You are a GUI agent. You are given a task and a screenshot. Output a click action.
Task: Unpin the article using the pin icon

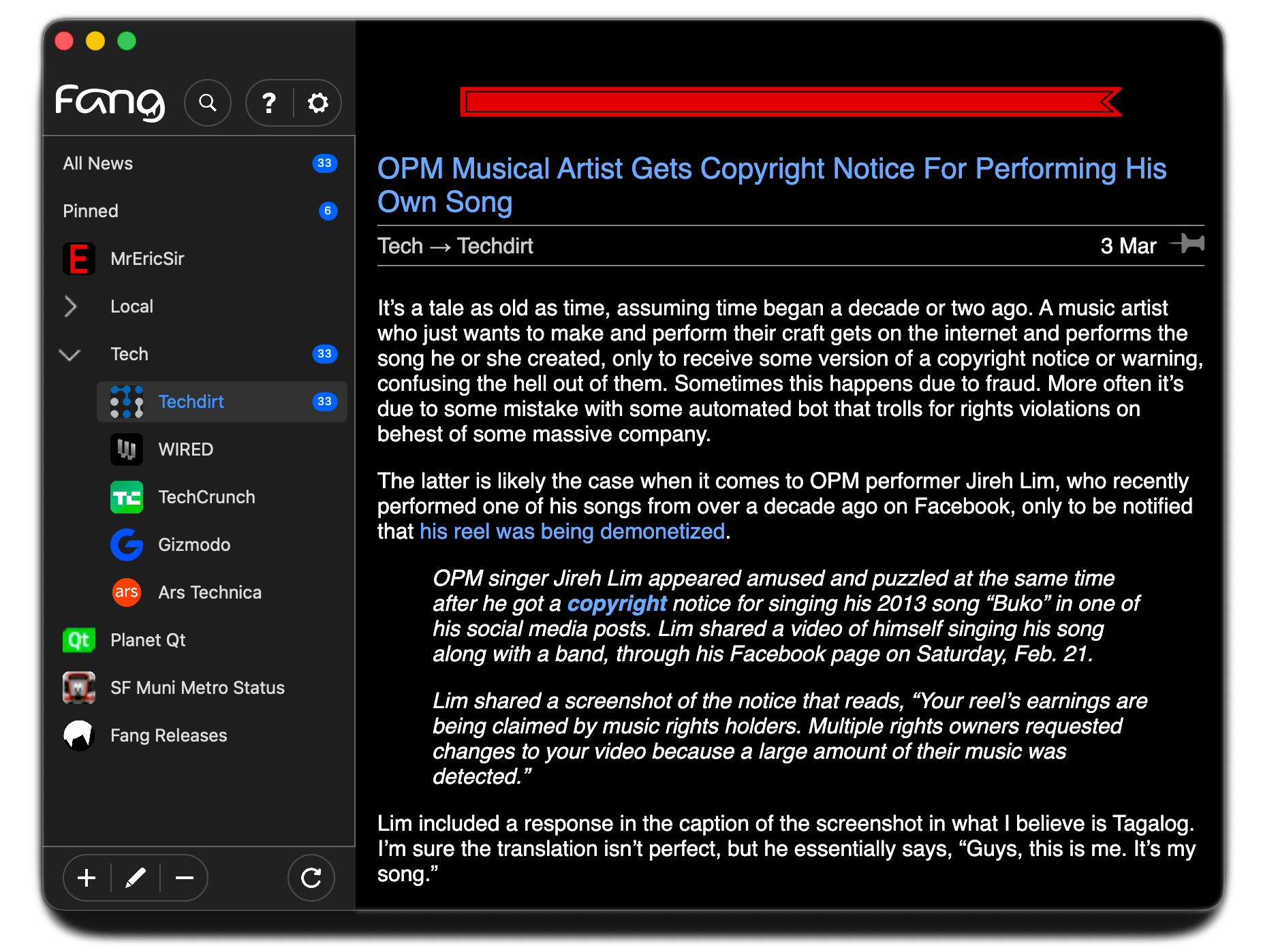pyautogui.click(x=1187, y=245)
